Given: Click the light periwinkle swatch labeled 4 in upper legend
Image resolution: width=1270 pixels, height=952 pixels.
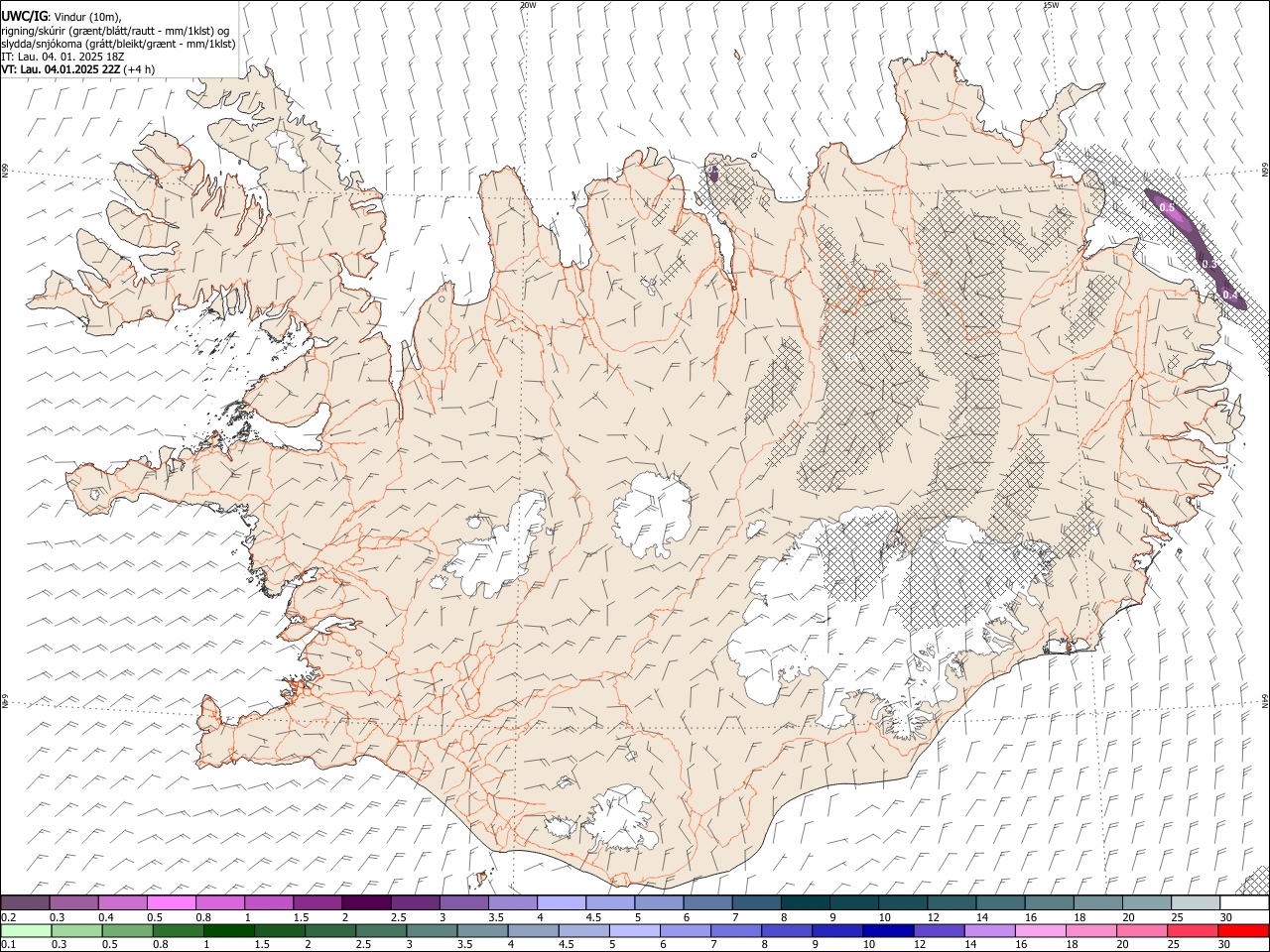Looking at the screenshot, I should pos(562,903).
